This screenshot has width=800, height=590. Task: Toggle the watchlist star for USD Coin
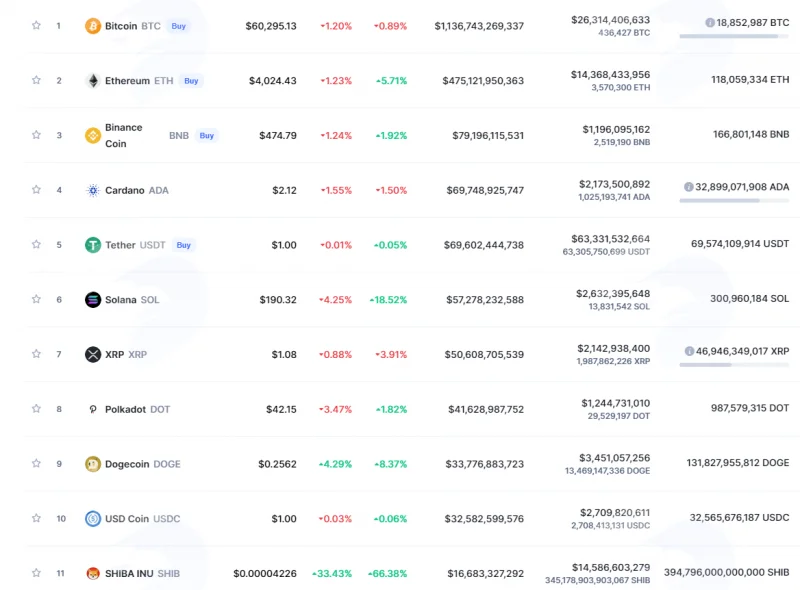click(36, 518)
